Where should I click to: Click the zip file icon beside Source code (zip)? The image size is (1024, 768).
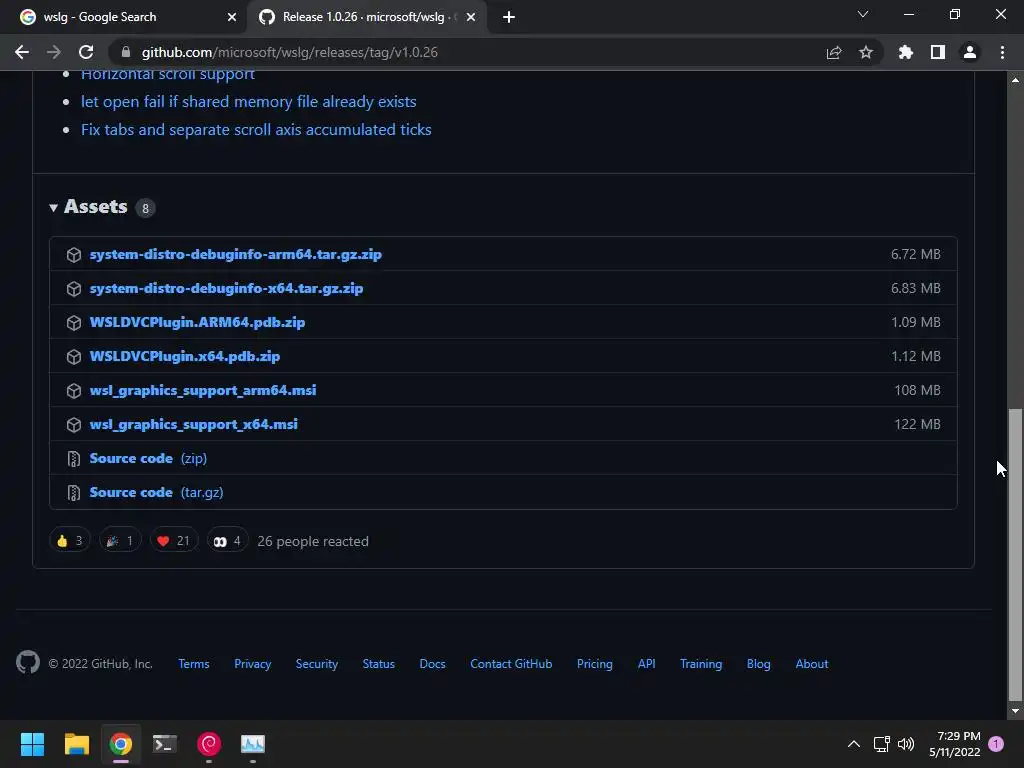(74, 458)
